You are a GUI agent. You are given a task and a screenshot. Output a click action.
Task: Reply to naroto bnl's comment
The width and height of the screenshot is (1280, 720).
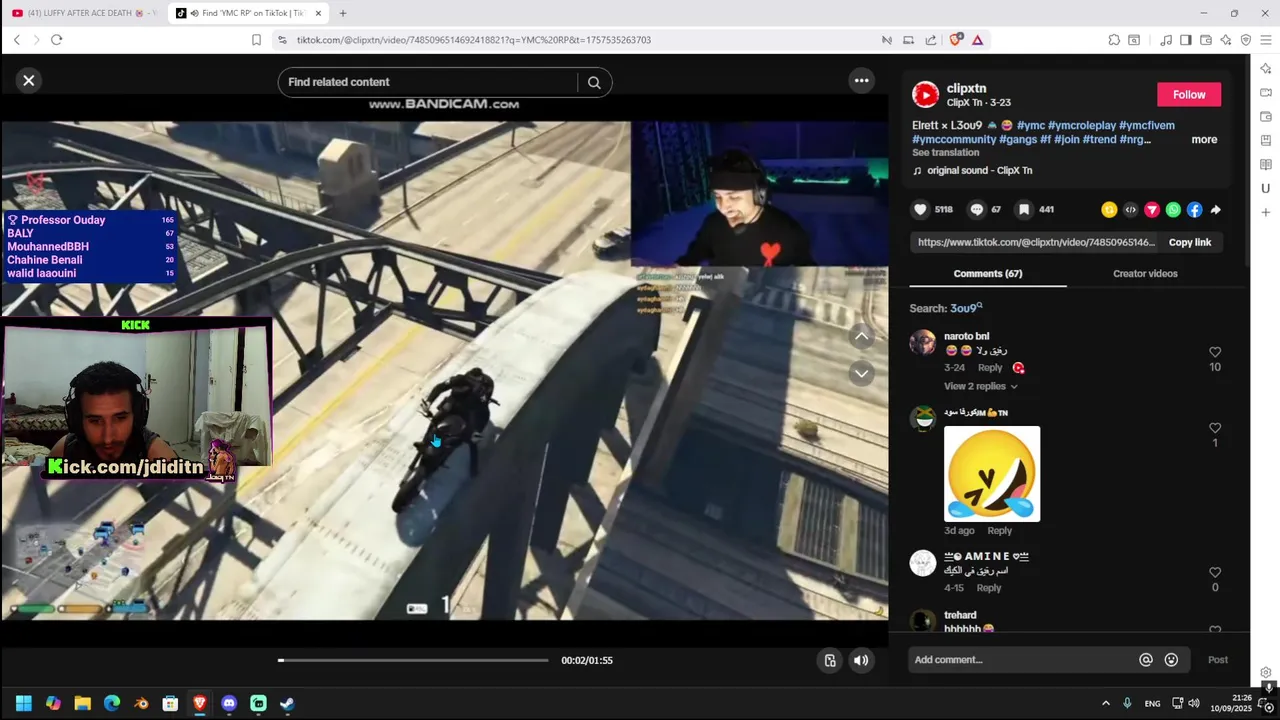click(x=990, y=368)
